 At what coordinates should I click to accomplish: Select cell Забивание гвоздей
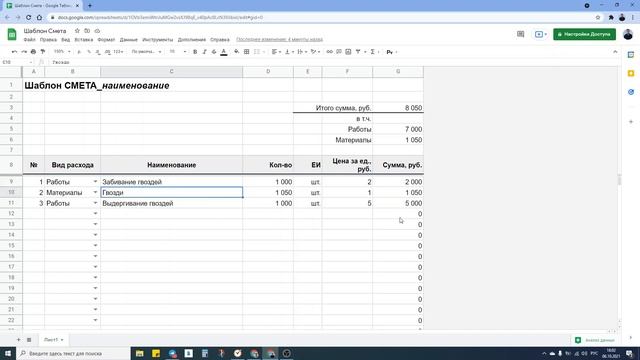171,182
